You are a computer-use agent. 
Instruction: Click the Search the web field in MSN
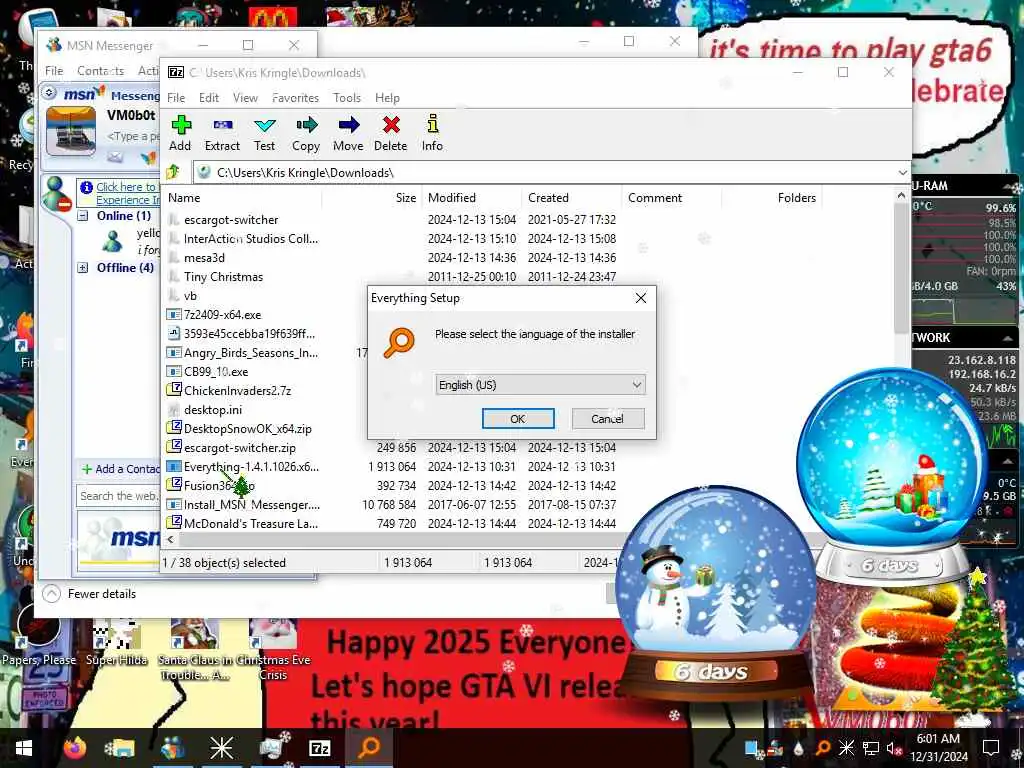point(118,496)
